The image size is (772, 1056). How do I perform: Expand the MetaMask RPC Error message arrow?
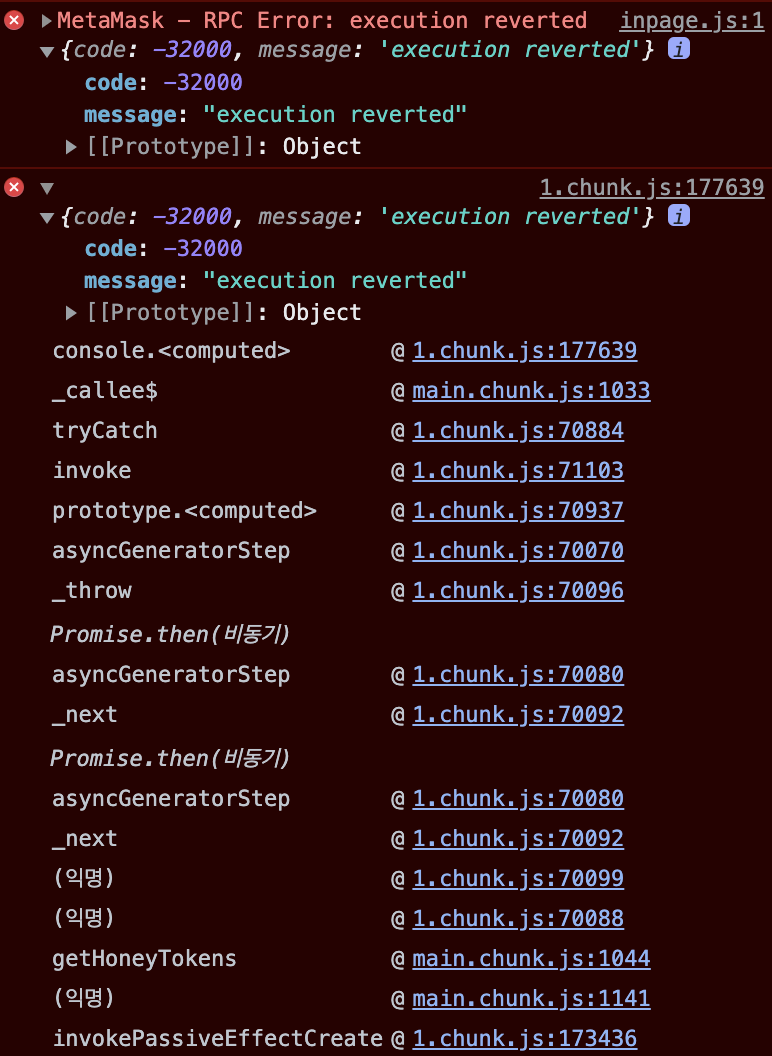tap(46, 20)
